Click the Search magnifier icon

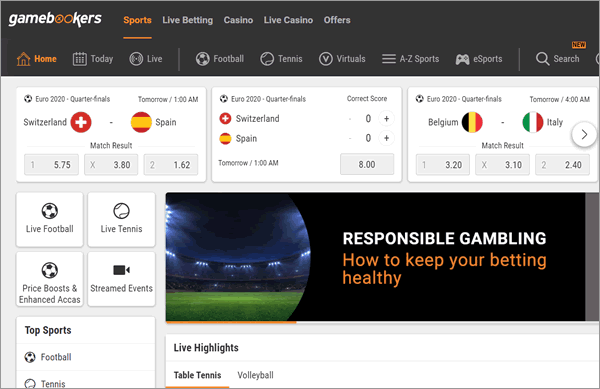click(x=542, y=59)
